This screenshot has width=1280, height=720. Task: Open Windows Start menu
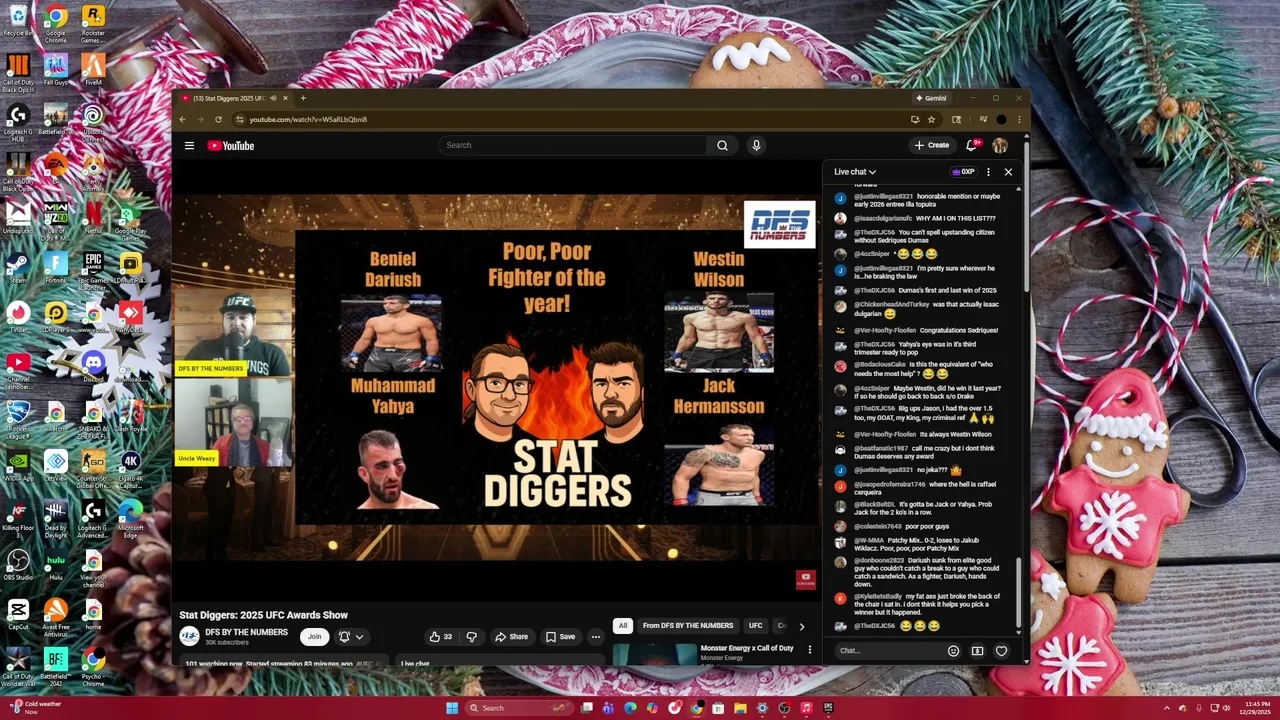(452, 708)
